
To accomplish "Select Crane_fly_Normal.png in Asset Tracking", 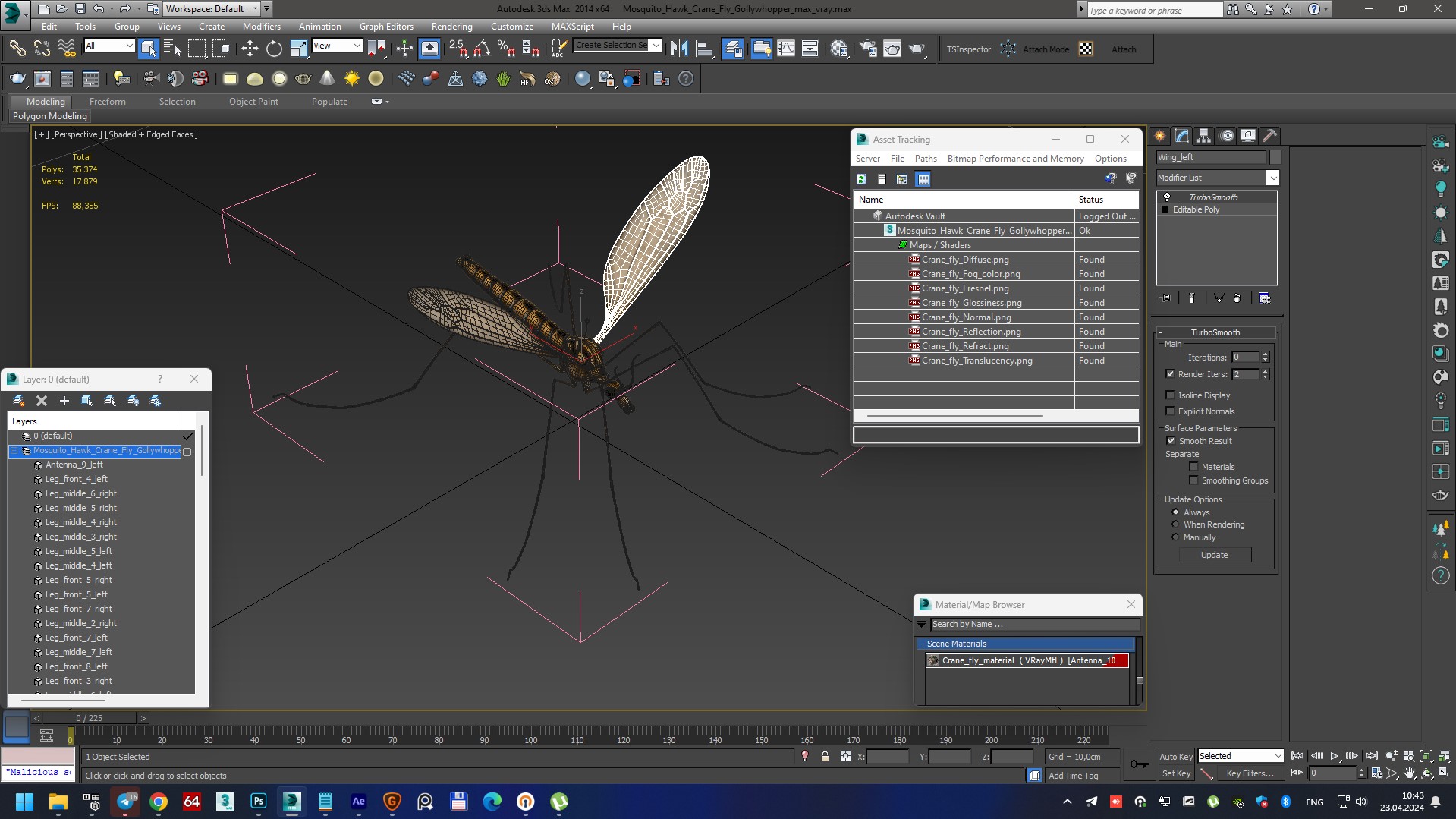I will pyautogui.click(x=966, y=317).
